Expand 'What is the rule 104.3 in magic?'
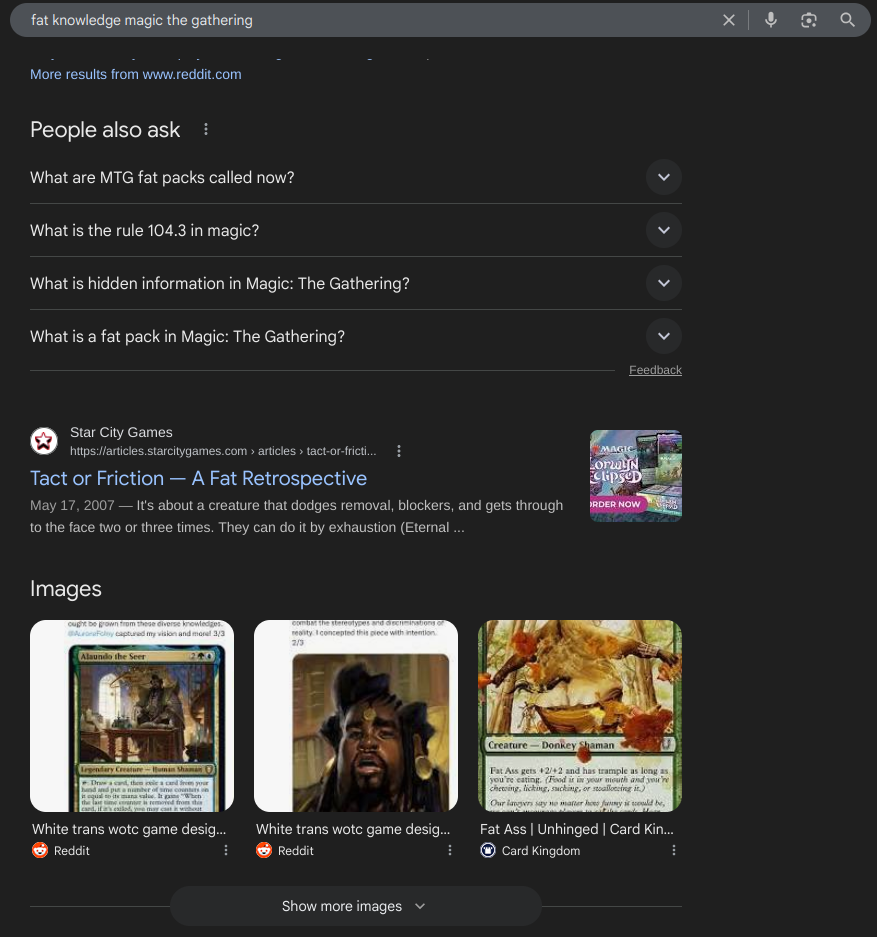 tap(355, 231)
